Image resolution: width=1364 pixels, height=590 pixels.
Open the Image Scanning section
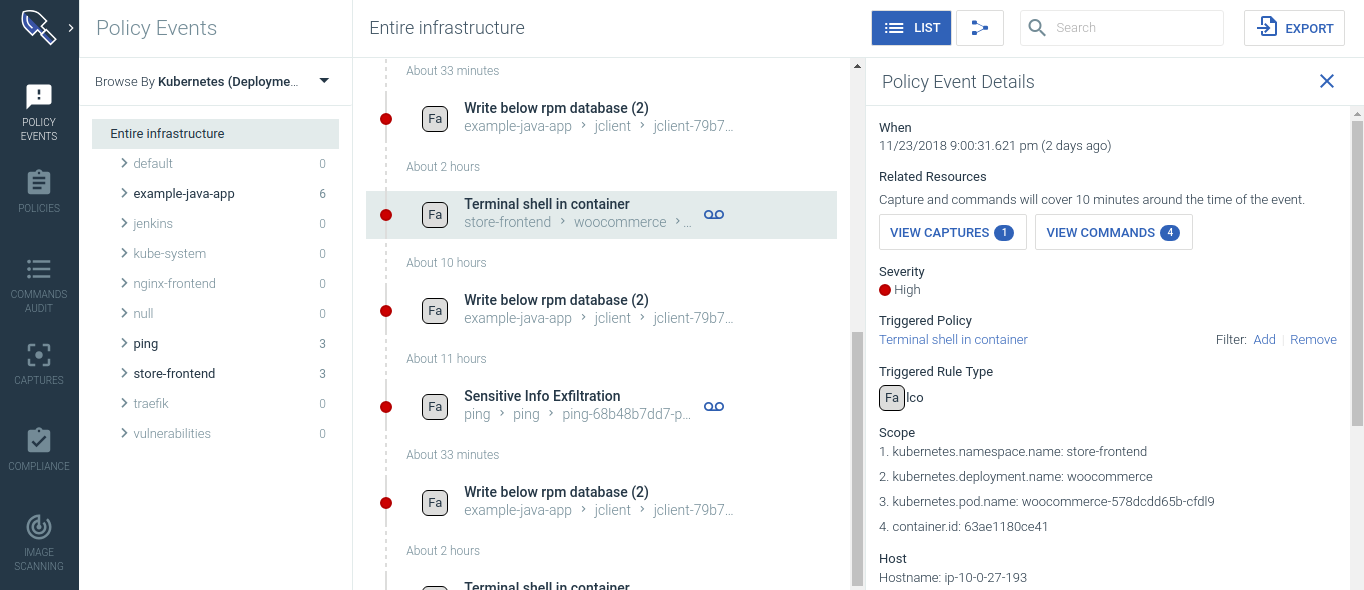pyautogui.click(x=39, y=540)
